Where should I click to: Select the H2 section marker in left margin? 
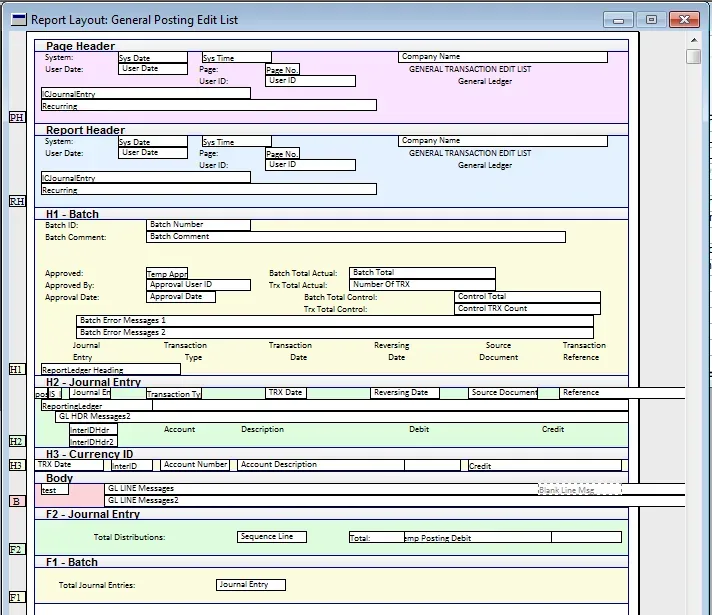(16, 441)
